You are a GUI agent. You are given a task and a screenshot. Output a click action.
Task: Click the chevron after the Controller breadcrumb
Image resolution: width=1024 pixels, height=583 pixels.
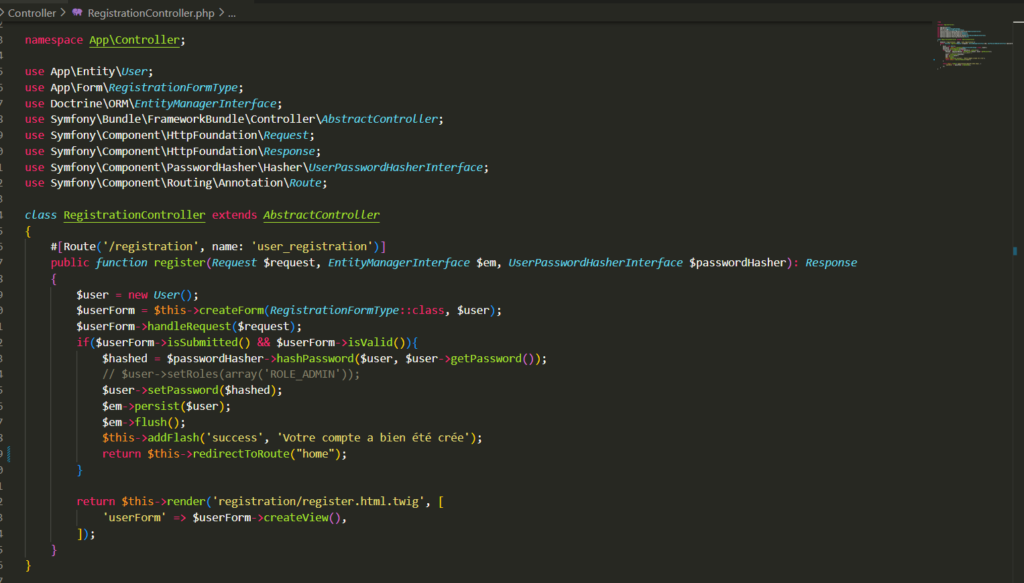[64, 13]
